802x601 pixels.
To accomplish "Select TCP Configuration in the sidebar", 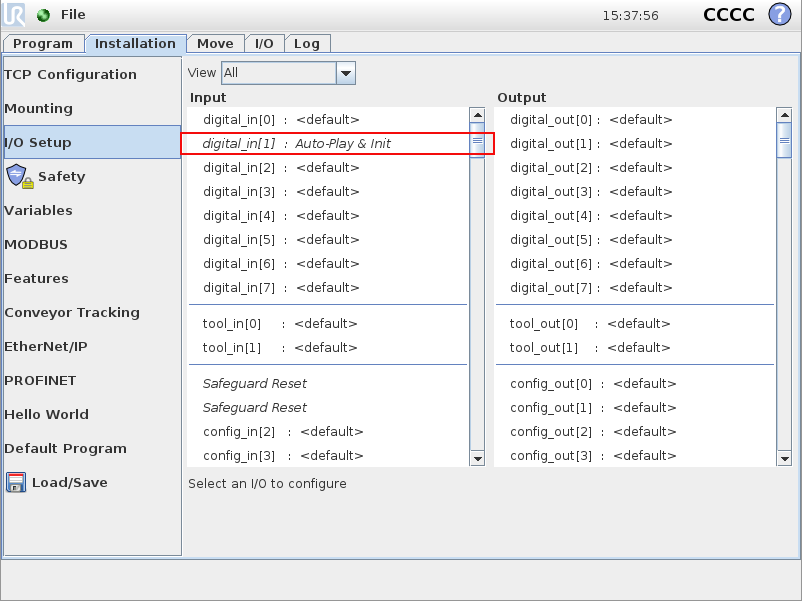I will (70, 74).
